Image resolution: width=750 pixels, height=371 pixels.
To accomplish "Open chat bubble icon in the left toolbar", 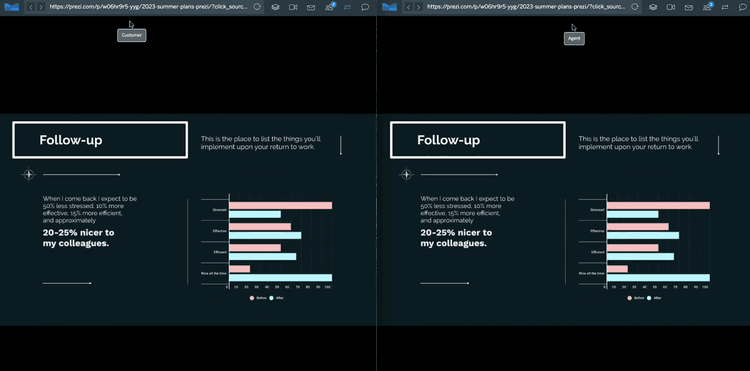I will tap(365, 7).
